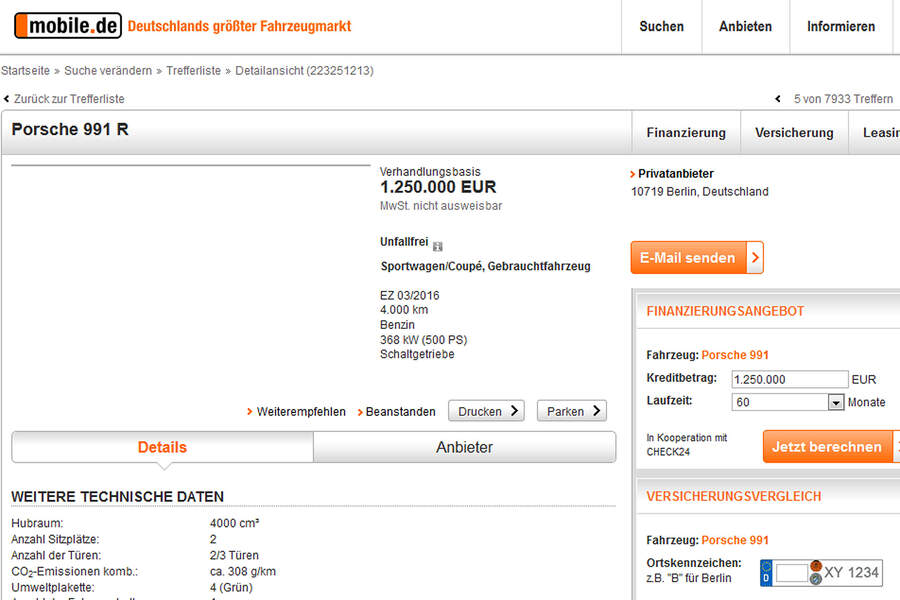Click the 'Schaltgetriebe' text
Viewport: 900px width, 600px height.
point(417,354)
